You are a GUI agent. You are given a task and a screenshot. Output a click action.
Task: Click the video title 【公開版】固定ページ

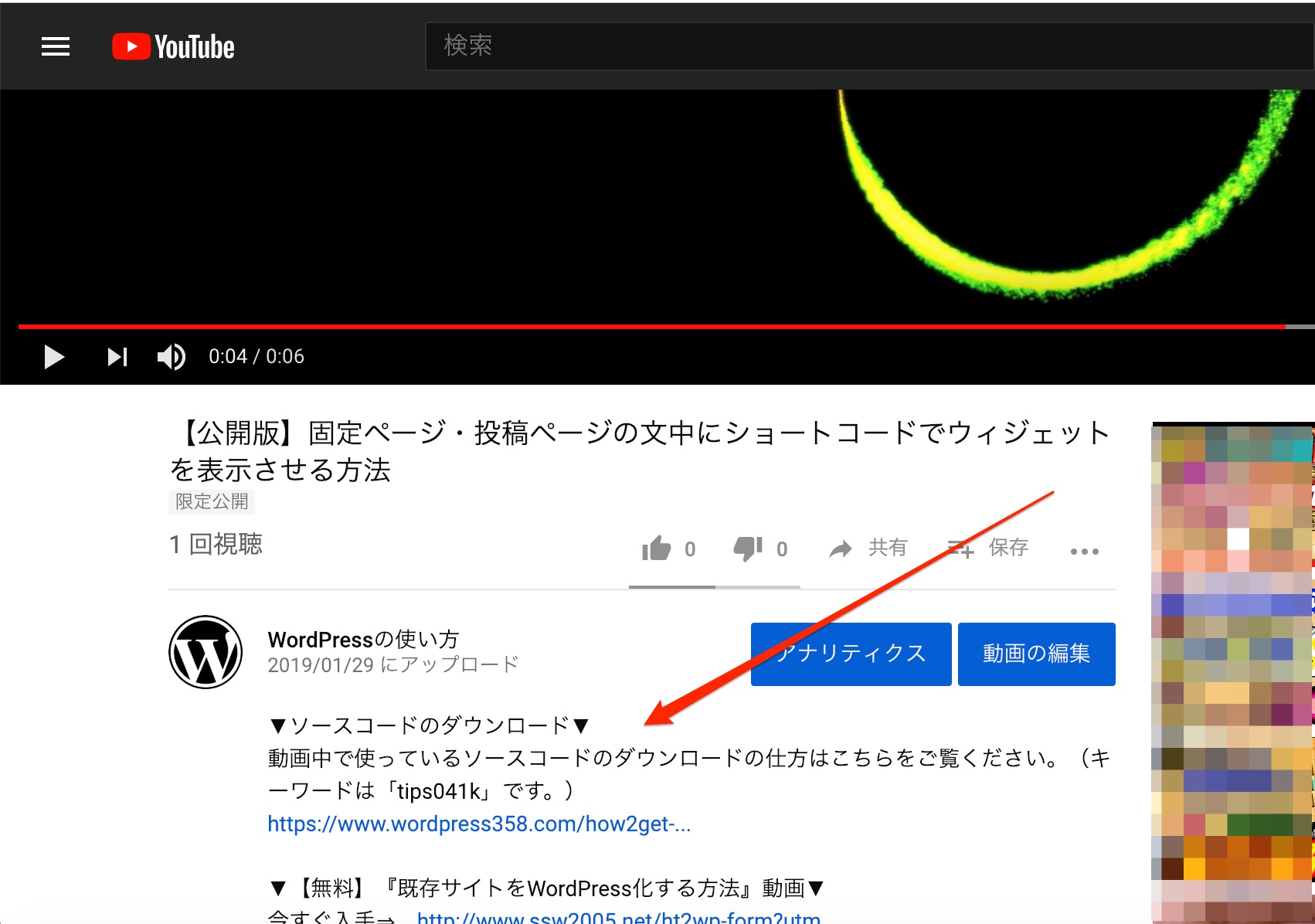pyautogui.click(x=640, y=450)
